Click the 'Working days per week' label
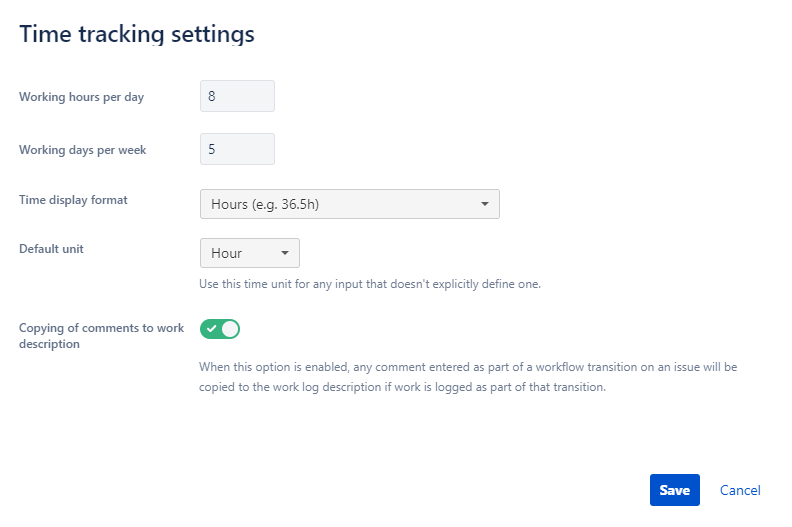The width and height of the screenshot is (792, 527). click(83, 150)
